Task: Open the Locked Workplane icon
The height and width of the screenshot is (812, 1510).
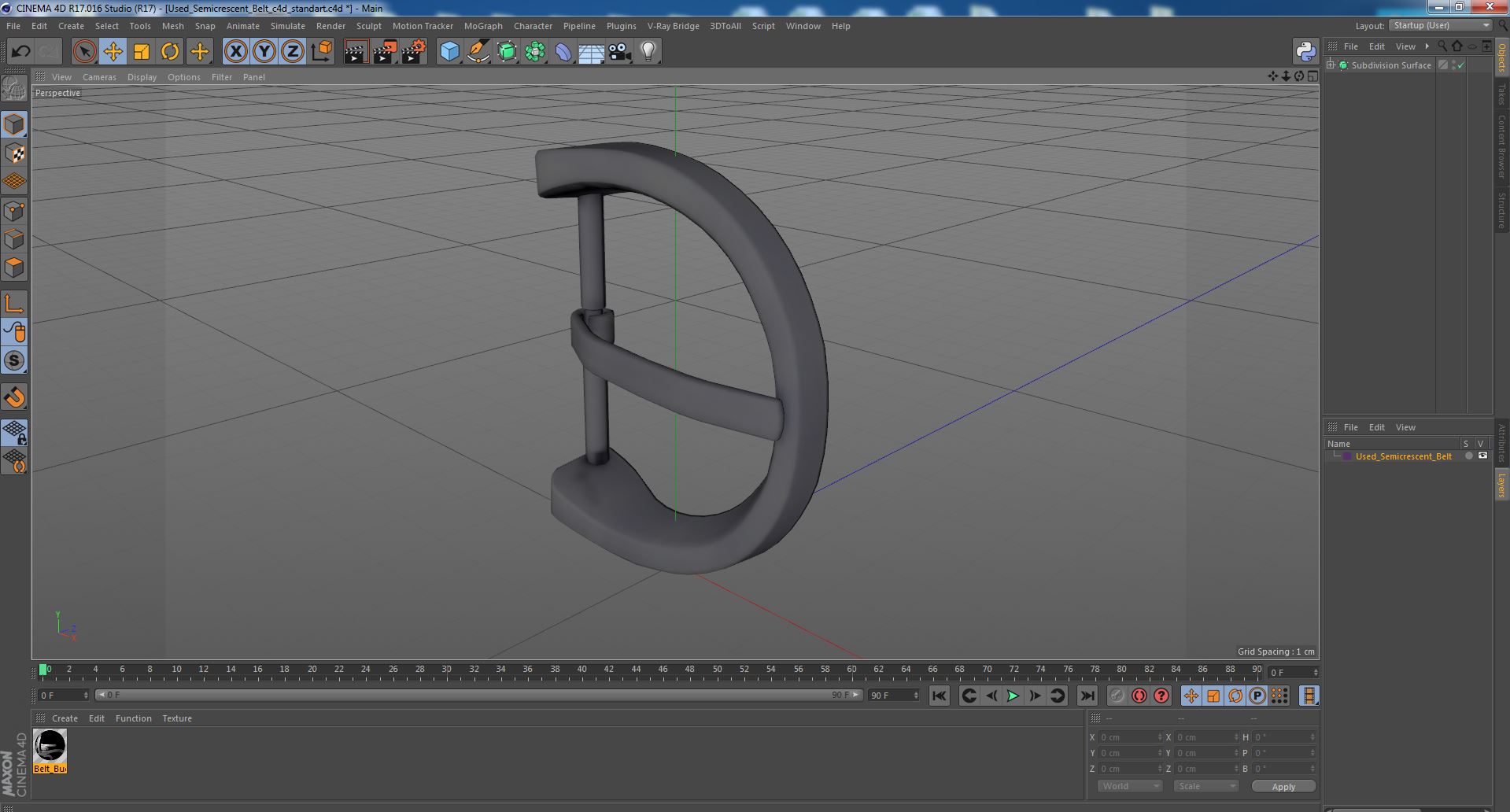Action: (x=14, y=432)
